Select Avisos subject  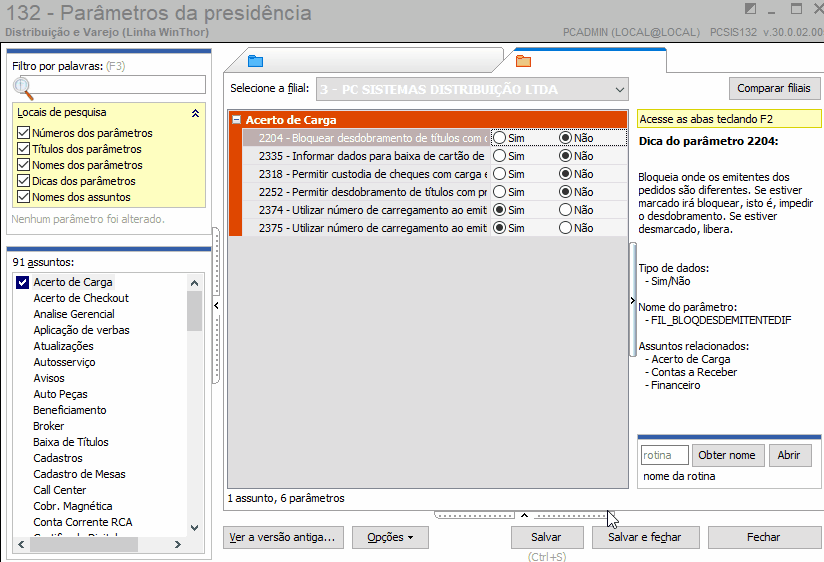pyautogui.click(x=49, y=379)
